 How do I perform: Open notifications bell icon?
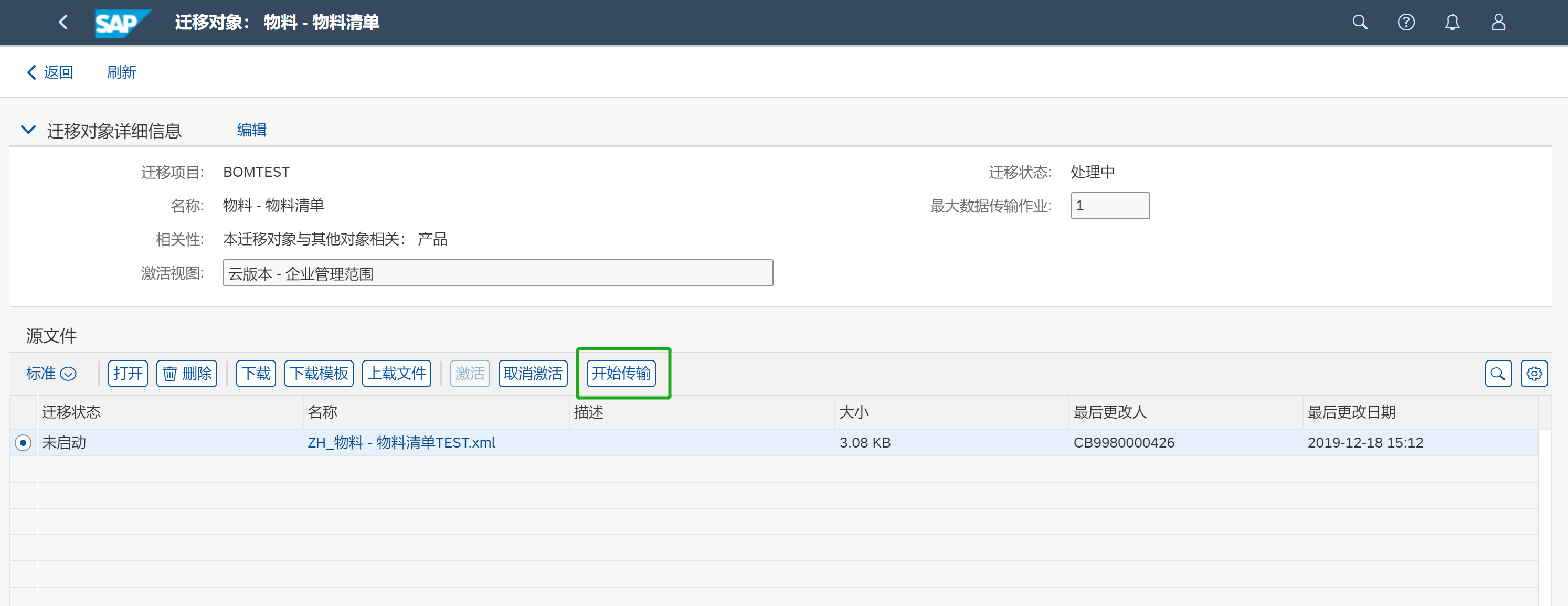point(1453,23)
